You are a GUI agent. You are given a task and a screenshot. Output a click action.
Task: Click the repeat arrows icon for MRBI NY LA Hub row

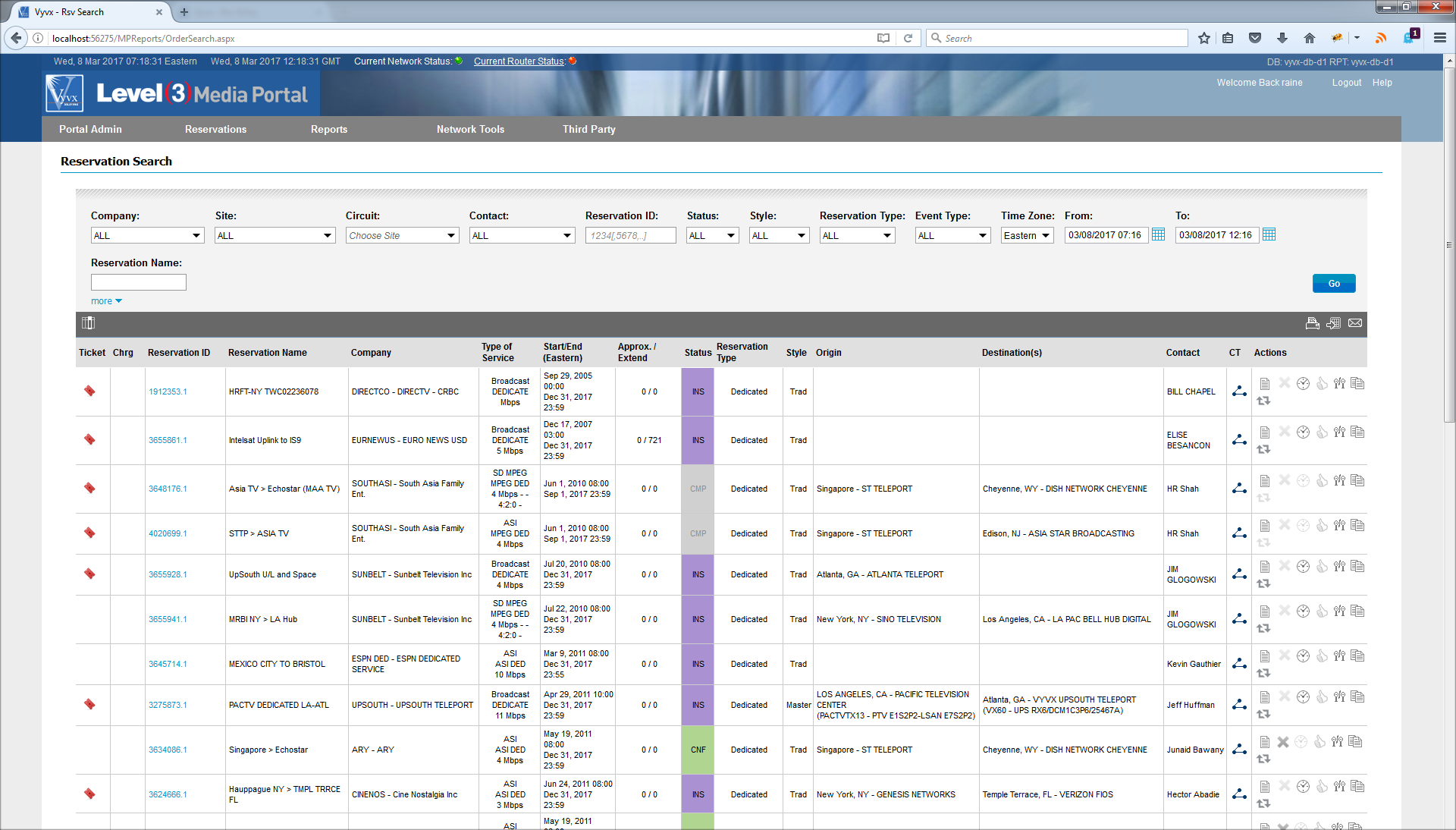pyautogui.click(x=1263, y=629)
